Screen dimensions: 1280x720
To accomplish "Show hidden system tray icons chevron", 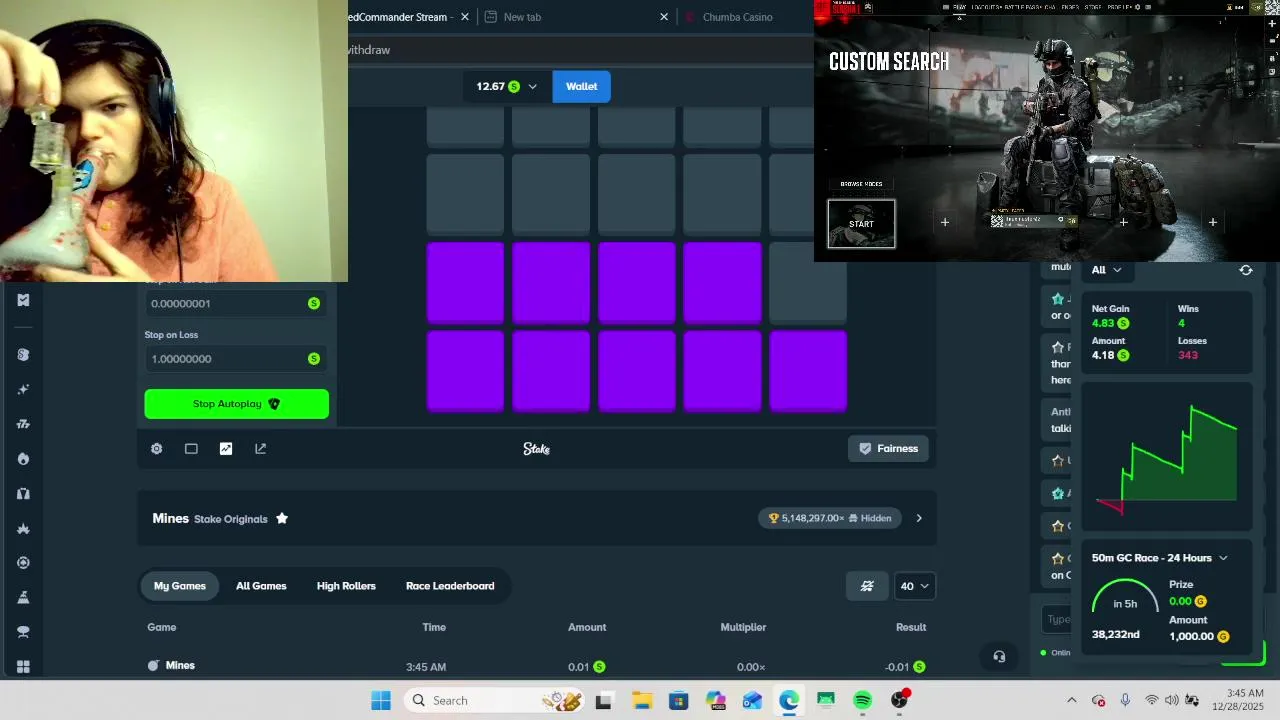I will tap(1072, 701).
